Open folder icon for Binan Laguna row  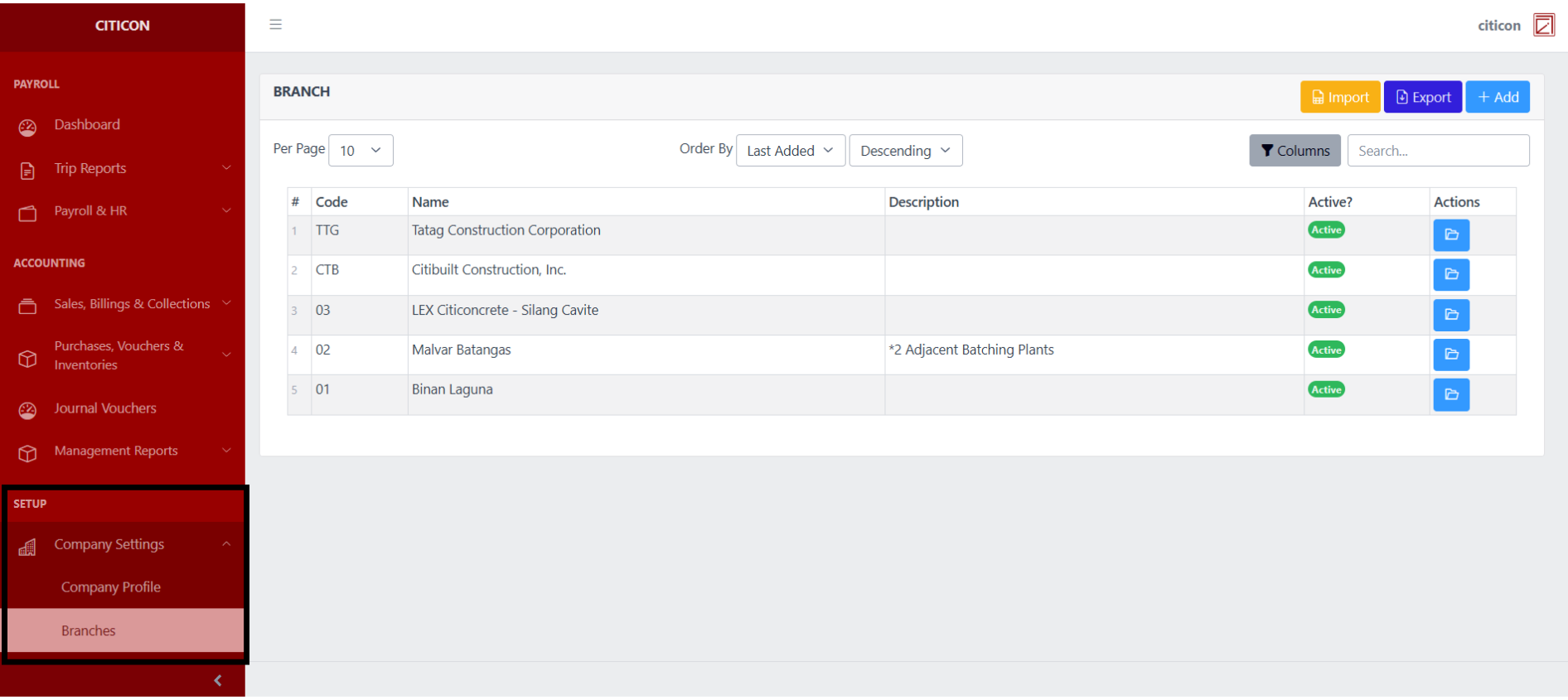pyautogui.click(x=1450, y=395)
